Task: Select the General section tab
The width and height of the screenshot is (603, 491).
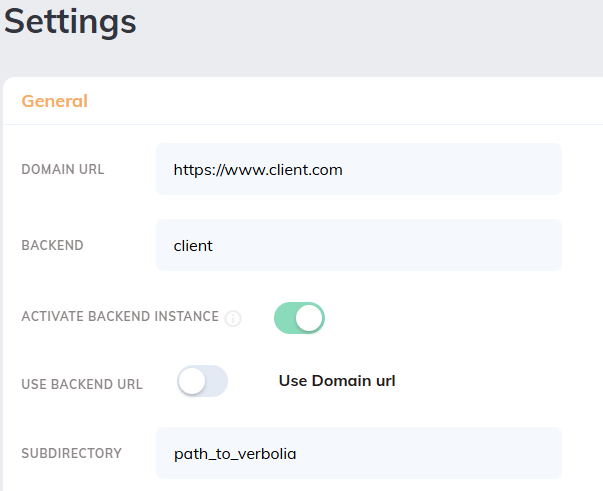Action: tap(55, 101)
